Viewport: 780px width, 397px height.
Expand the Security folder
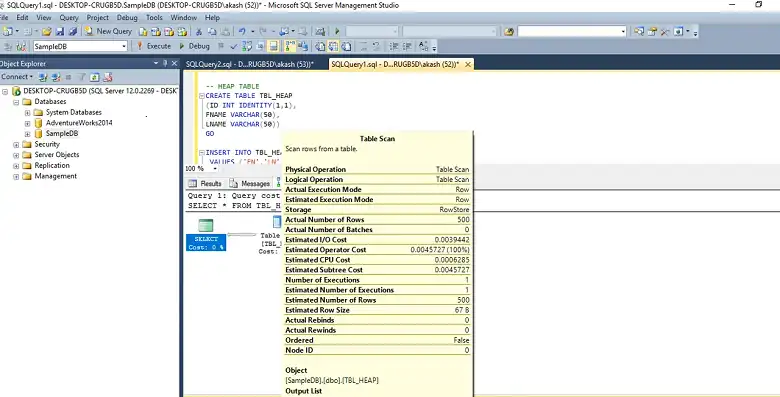[x=16, y=145]
